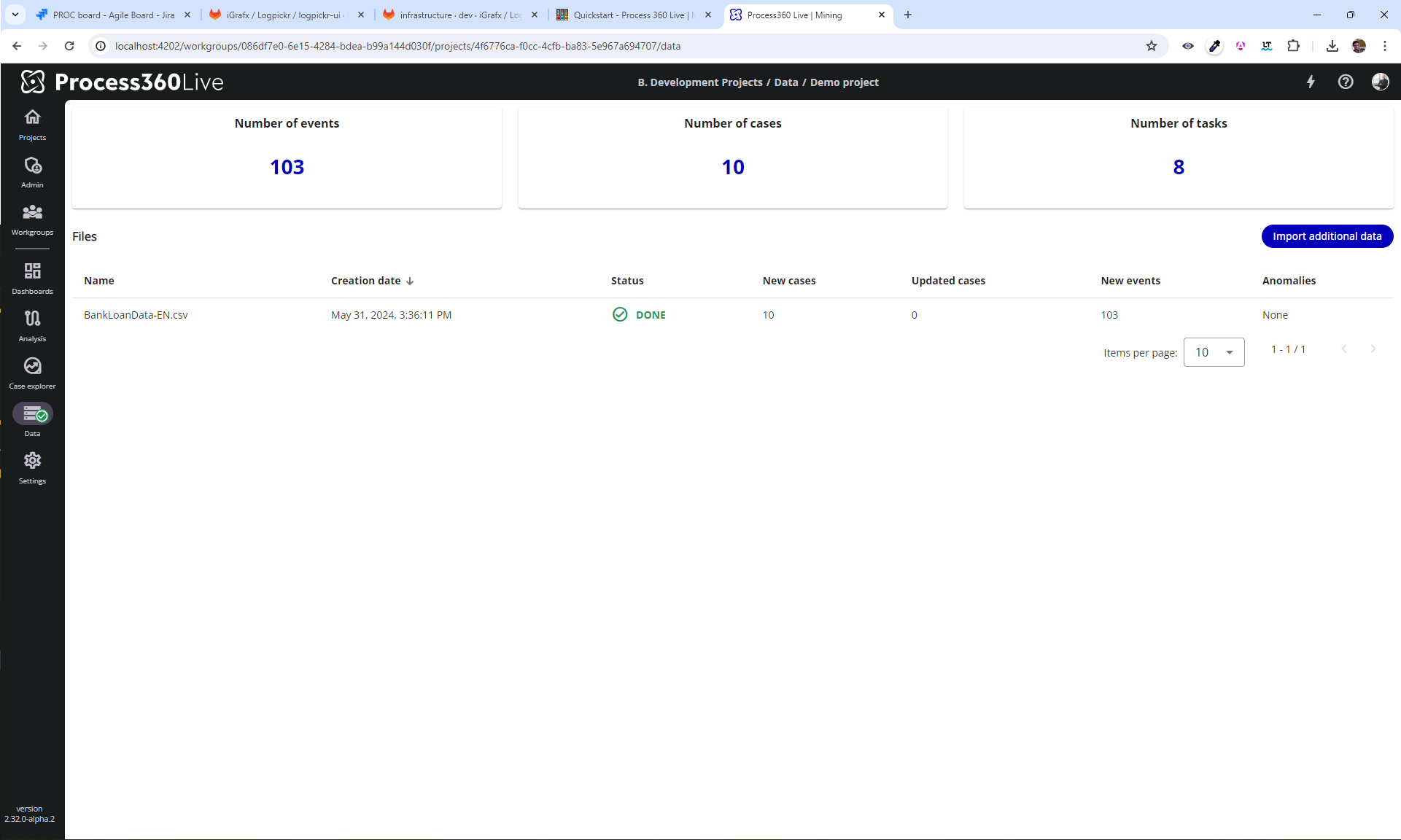
Task: Click the Process360Live logo
Action: 122,82
